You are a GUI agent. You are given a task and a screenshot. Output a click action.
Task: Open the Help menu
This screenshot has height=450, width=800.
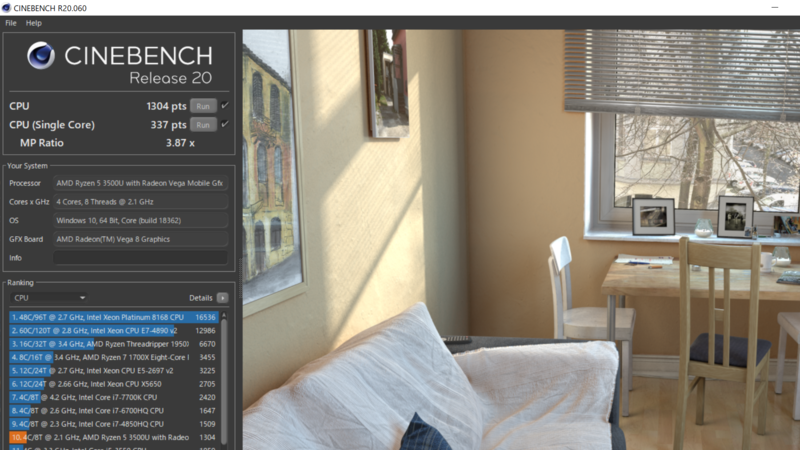(34, 23)
